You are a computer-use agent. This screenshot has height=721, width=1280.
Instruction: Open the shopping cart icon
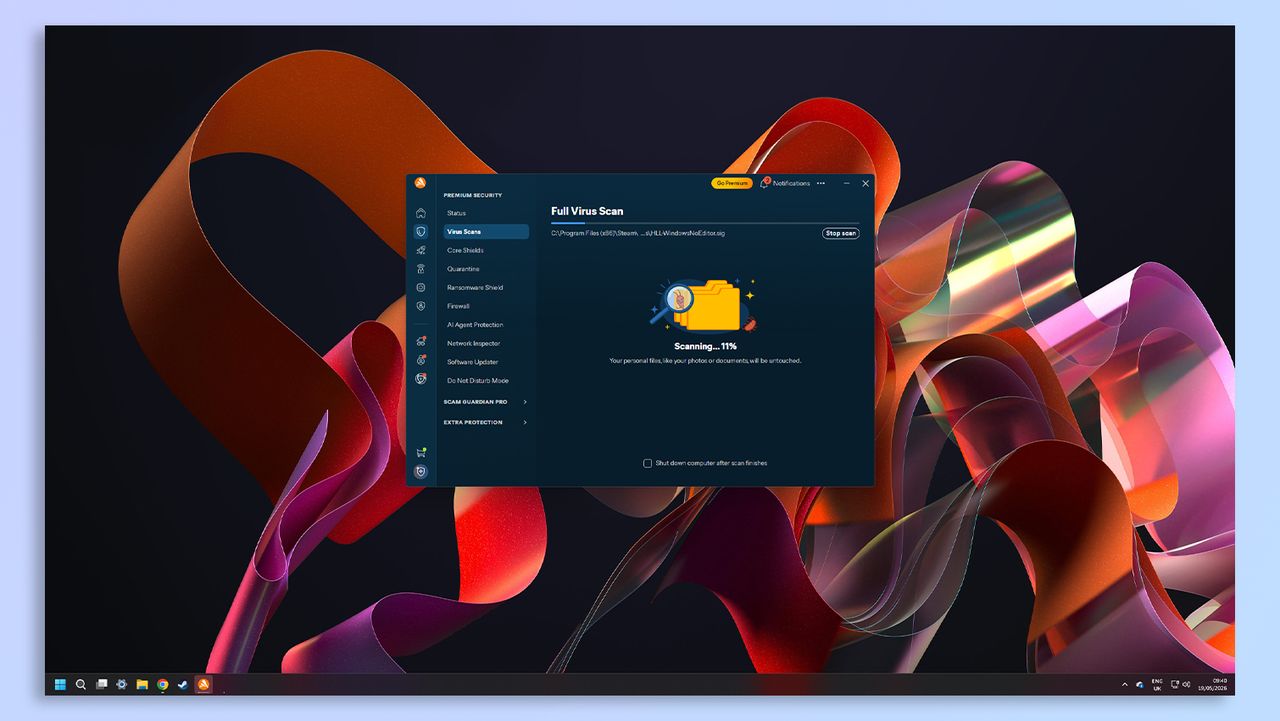421,452
